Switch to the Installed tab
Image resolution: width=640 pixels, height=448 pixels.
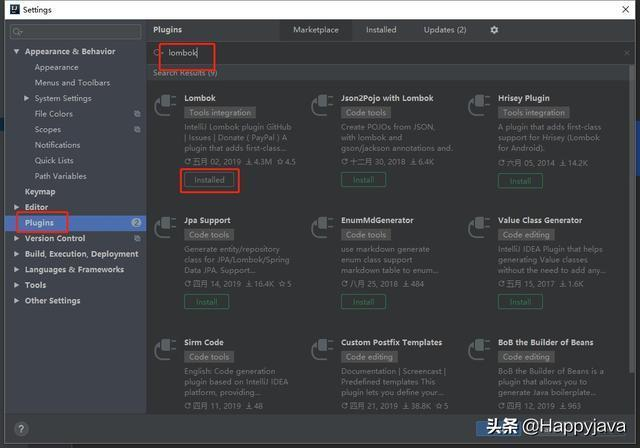(x=381, y=30)
